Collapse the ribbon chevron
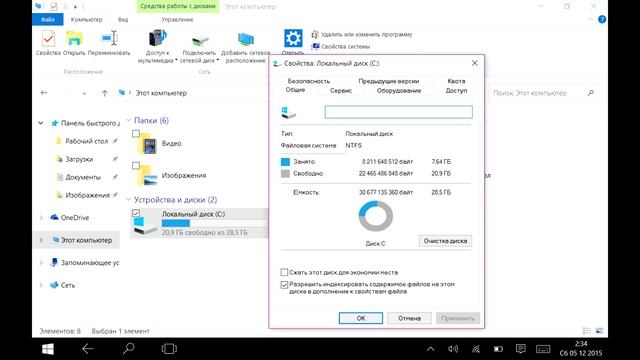The image size is (640, 360). [x=590, y=20]
